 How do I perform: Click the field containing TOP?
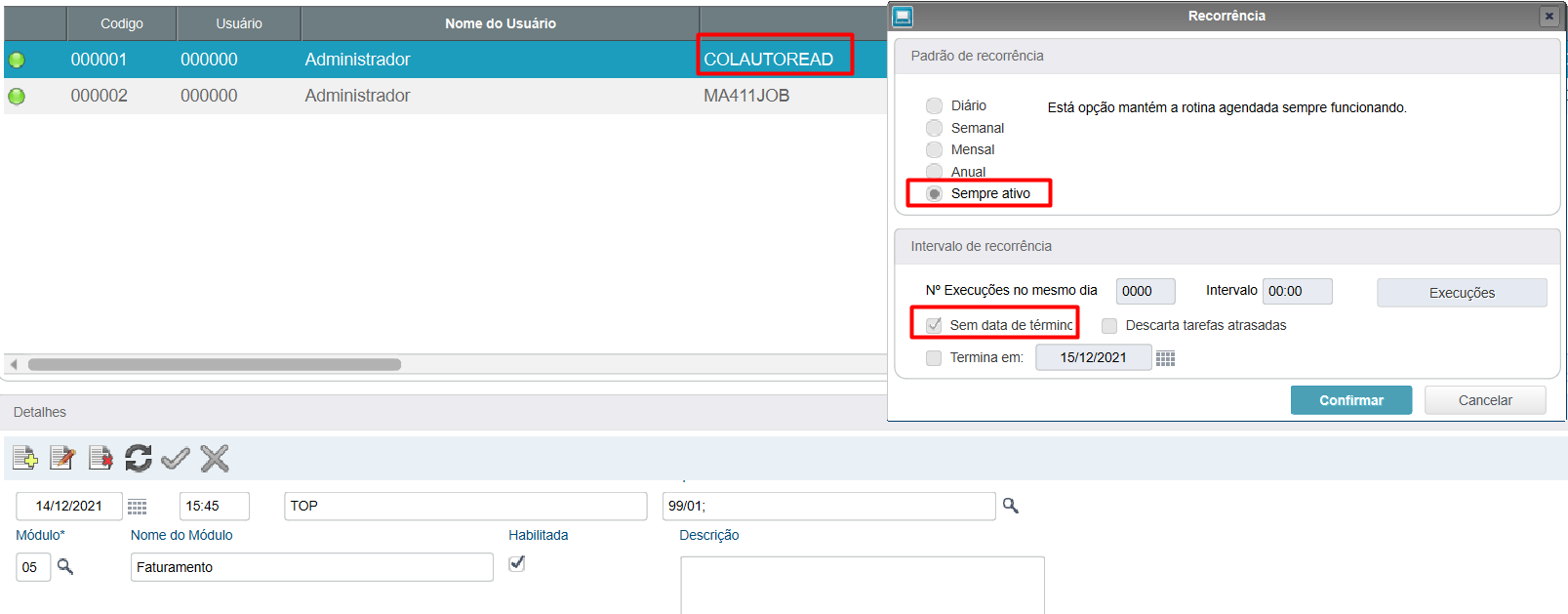tap(465, 506)
